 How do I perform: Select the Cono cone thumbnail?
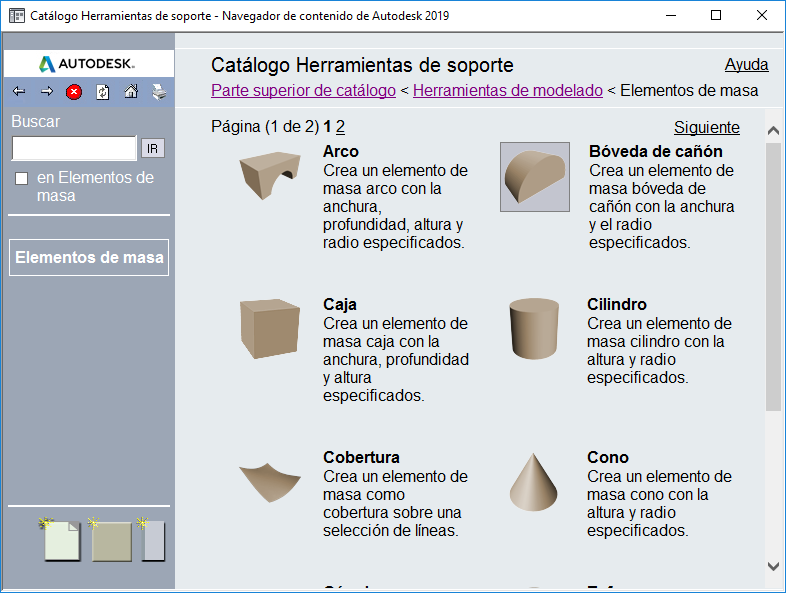[x=533, y=482]
